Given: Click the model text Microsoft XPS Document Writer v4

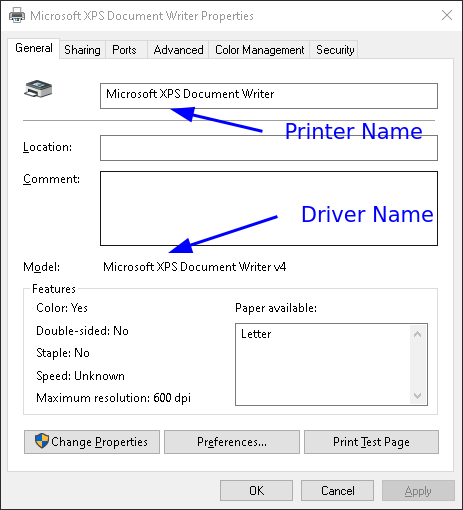Looking at the screenshot, I should pos(195,267).
